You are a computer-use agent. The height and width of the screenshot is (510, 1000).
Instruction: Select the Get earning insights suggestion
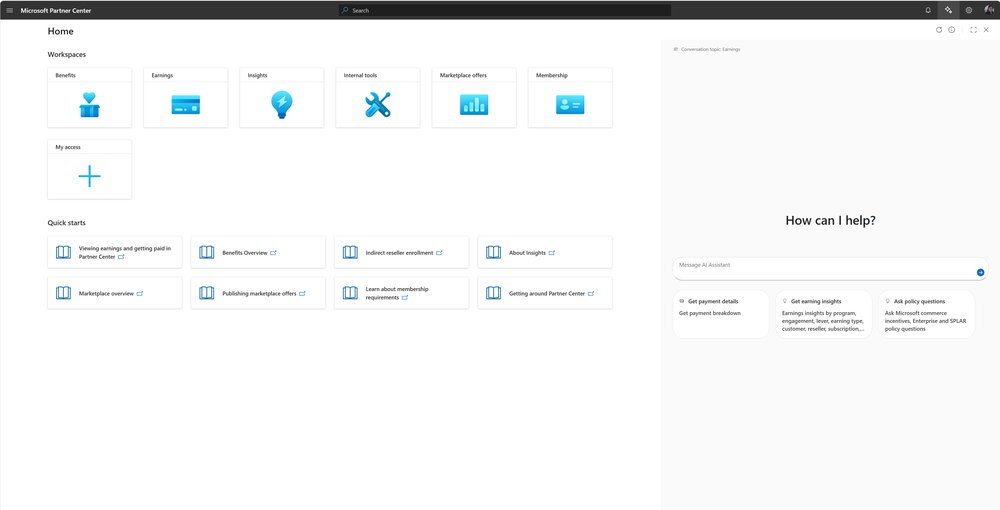824,314
